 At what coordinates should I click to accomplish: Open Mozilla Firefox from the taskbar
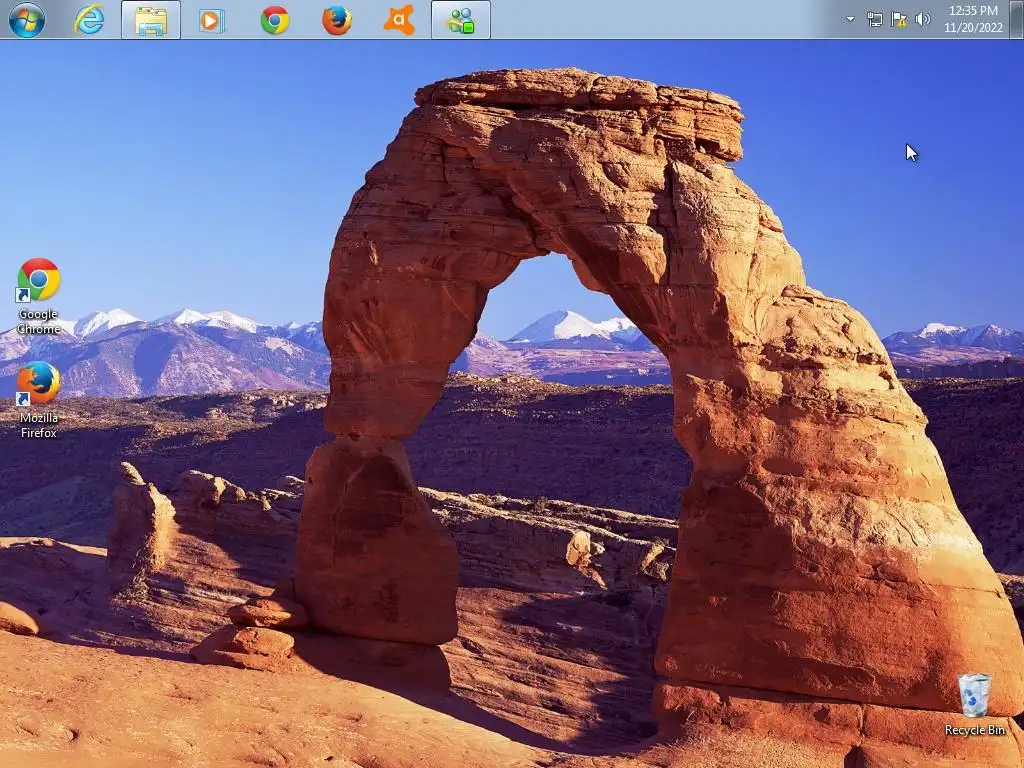pyautogui.click(x=337, y=20)
